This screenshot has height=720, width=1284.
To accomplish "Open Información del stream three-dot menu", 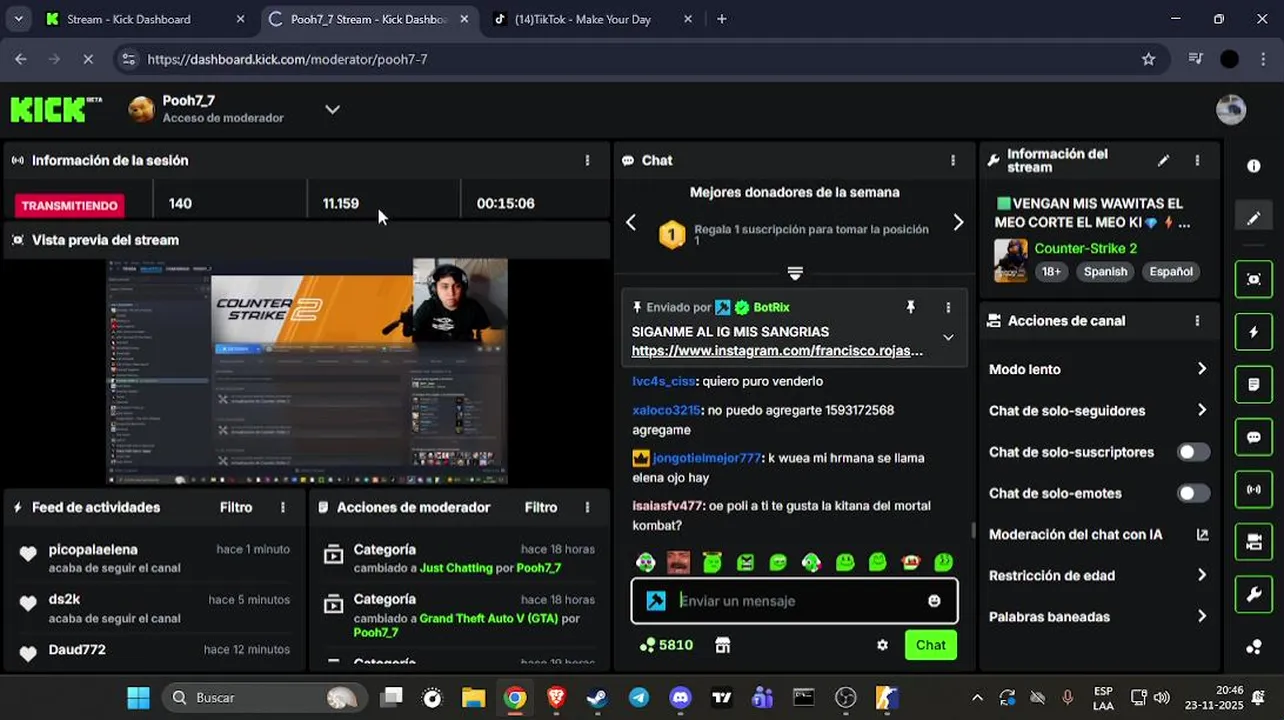I will point(1197,160).
